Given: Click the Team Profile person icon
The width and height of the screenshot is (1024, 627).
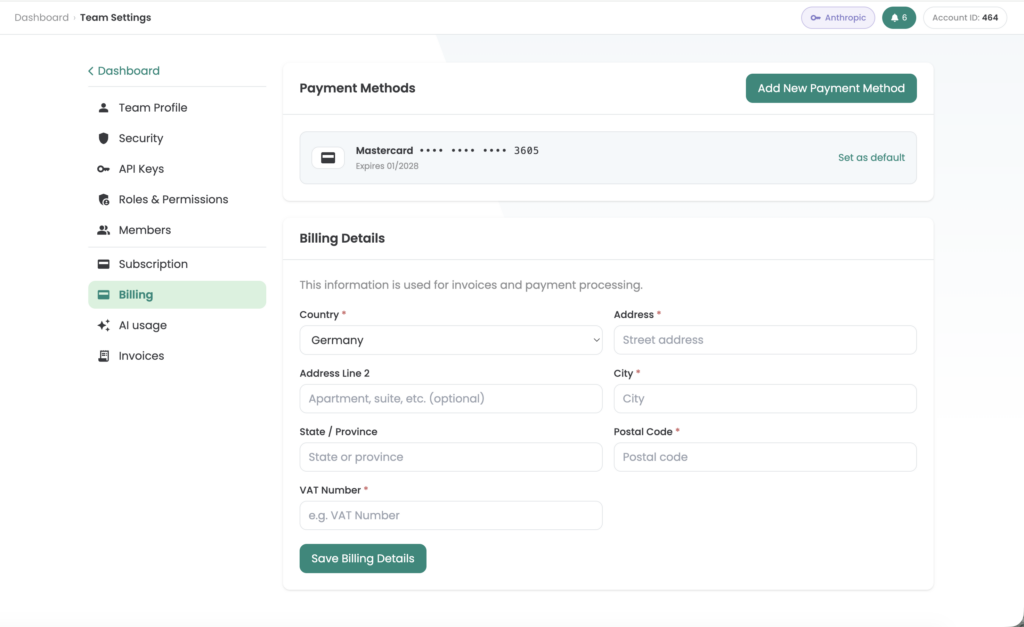Looking at the screenshot, I should click(x=103, y=108).
